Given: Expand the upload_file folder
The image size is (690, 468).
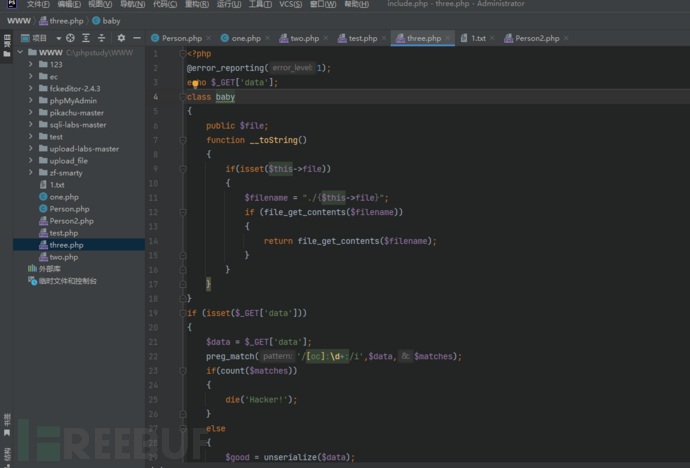Looking at the screenshot, I should click(31, 161).
